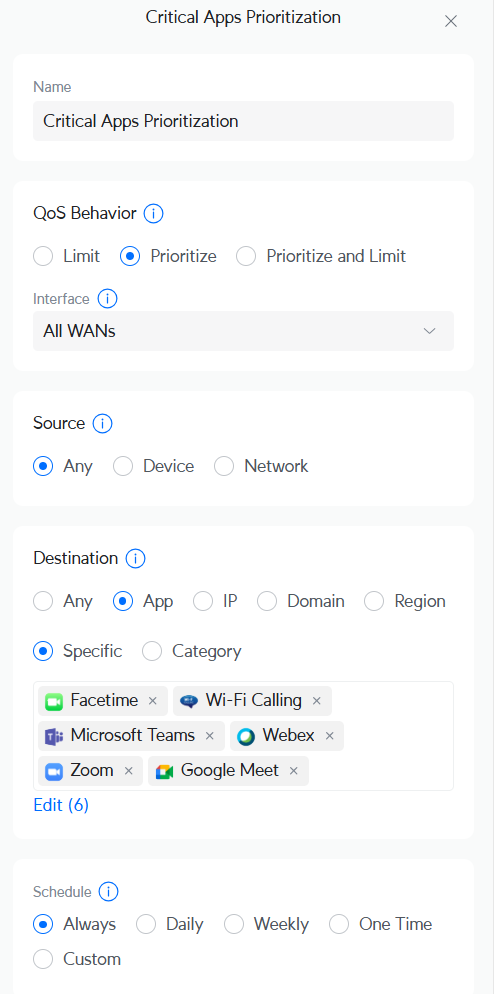
Task: Remove the Webex app tag
Action: coord(329,736)
